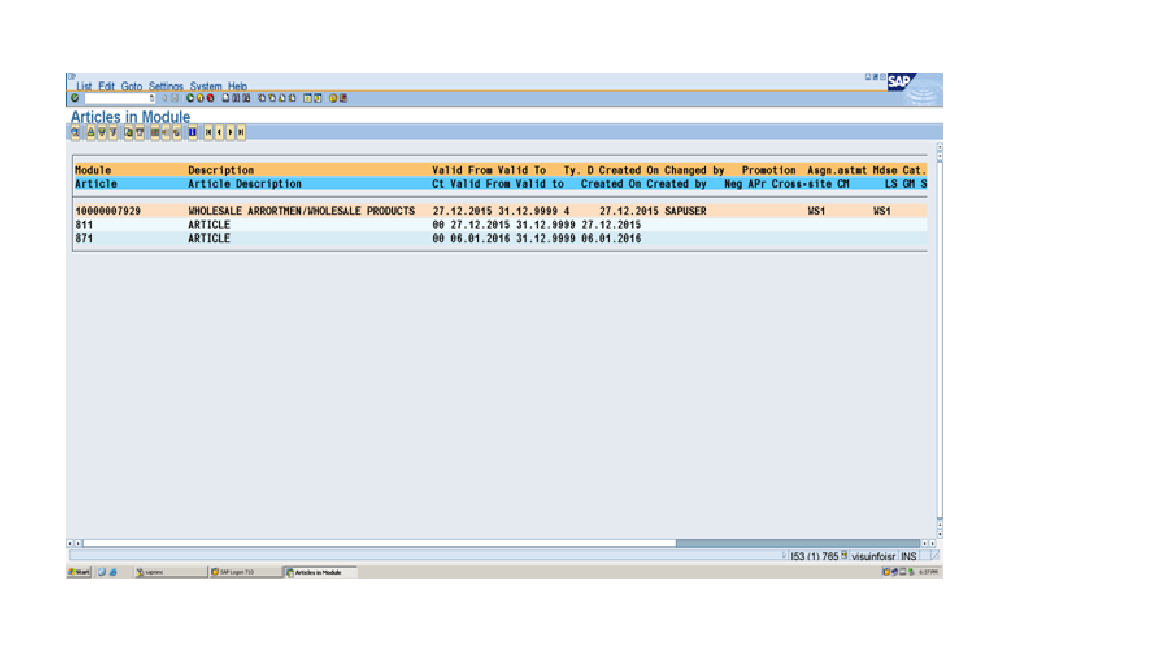Open the System menu

(207, 86)
